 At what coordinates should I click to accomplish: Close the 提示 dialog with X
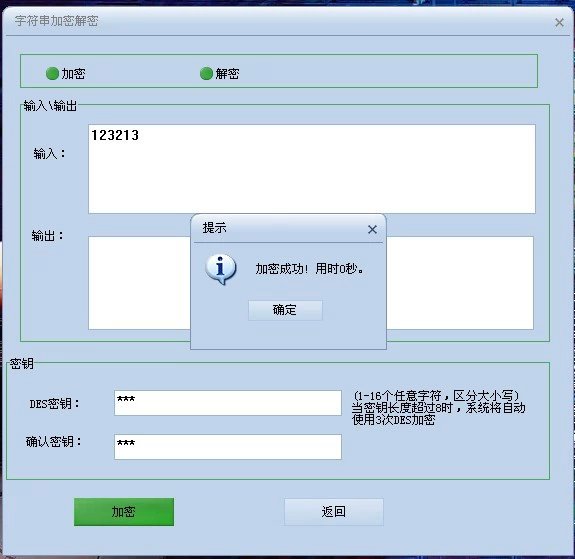(x=372, y=230)
